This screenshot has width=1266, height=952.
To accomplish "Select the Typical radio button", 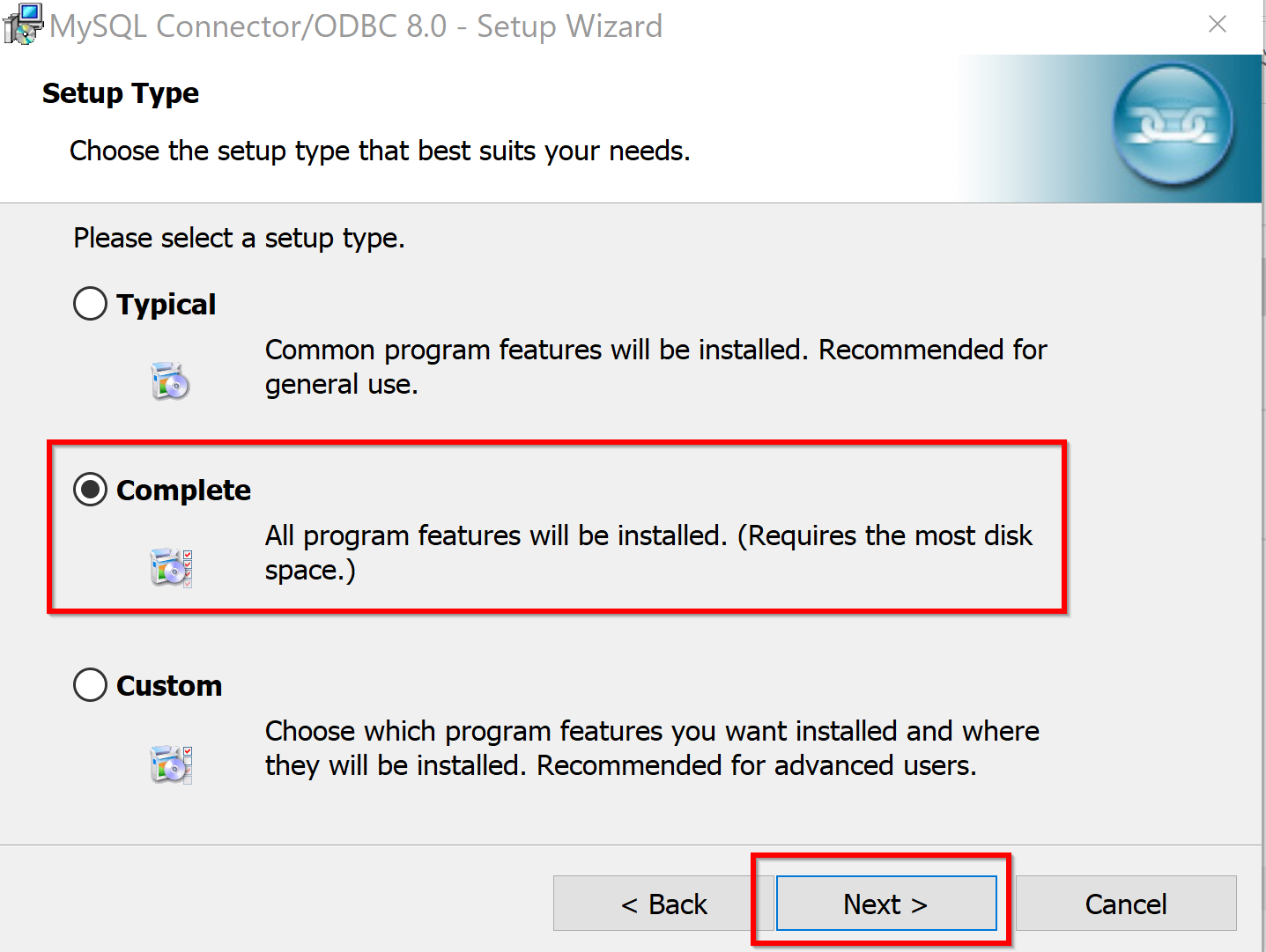I will [90, 304].
